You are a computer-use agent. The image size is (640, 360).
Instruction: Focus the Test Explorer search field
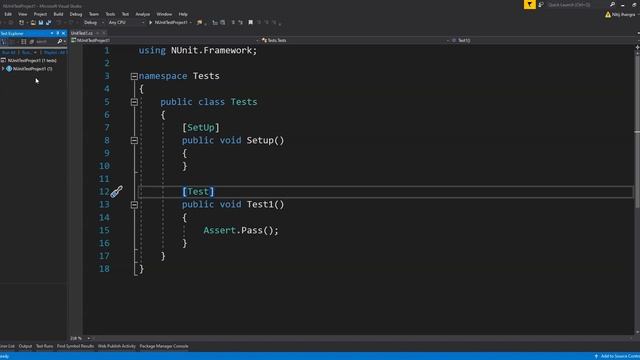click(x=46, y=42)
